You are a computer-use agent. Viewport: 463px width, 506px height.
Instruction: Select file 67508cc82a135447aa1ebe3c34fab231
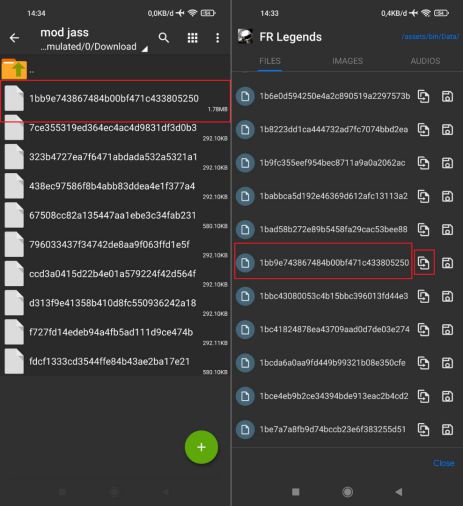(115, 216)
